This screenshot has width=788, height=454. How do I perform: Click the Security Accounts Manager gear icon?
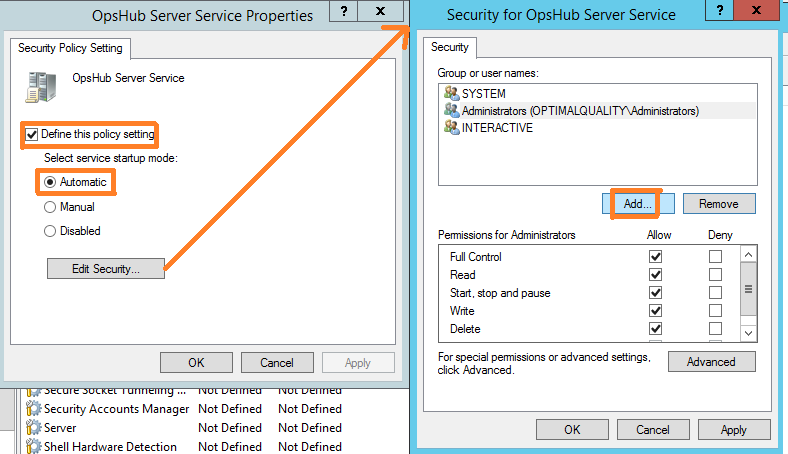(x=34, y=409)
